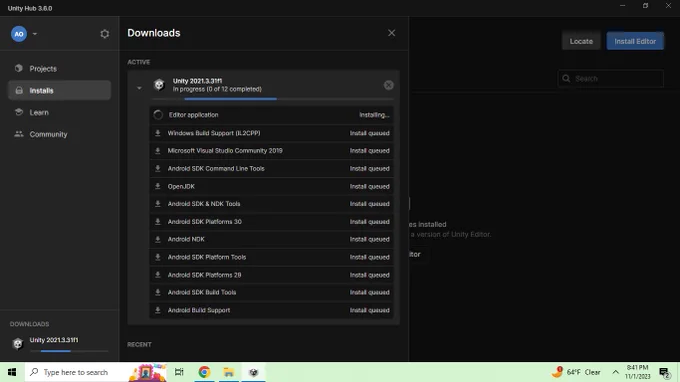
Task: Click the sidebar download progress bar
Action: (x=69, y=351)
